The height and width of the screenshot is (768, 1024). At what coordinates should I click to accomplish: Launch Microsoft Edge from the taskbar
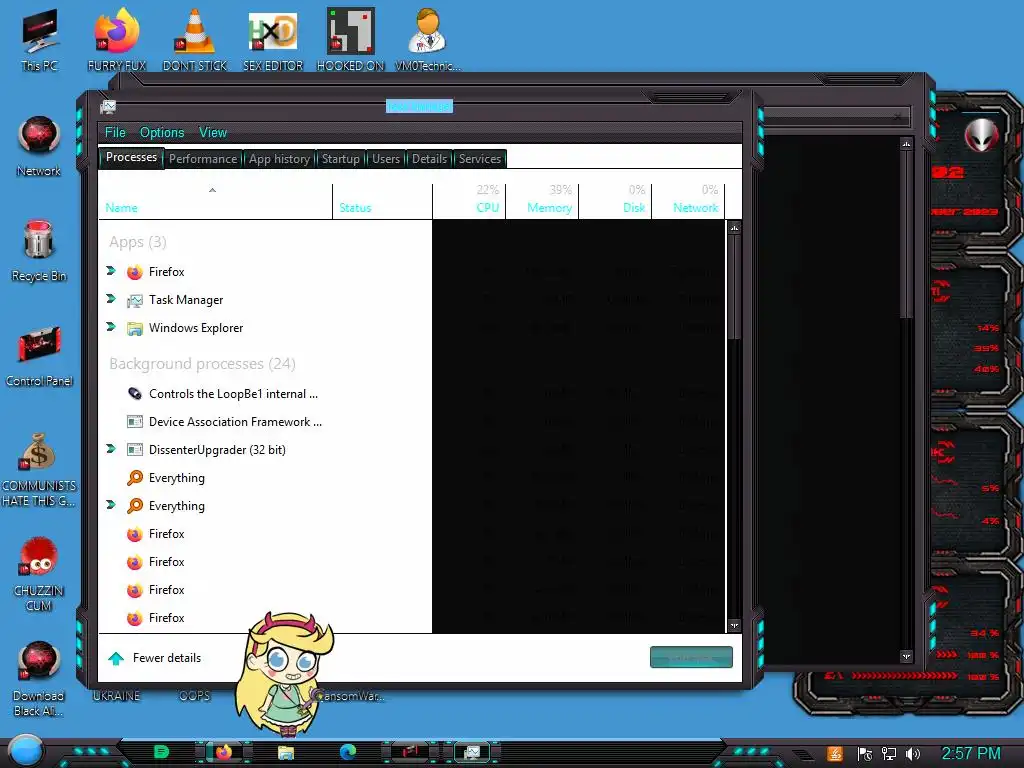347,752
